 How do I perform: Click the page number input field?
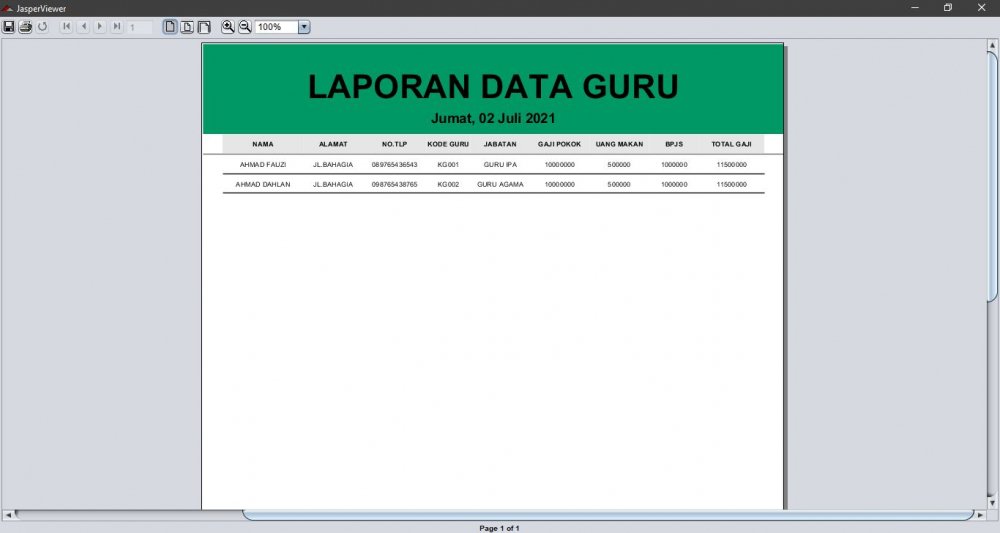pyautogui.click(x=140, y=27)
